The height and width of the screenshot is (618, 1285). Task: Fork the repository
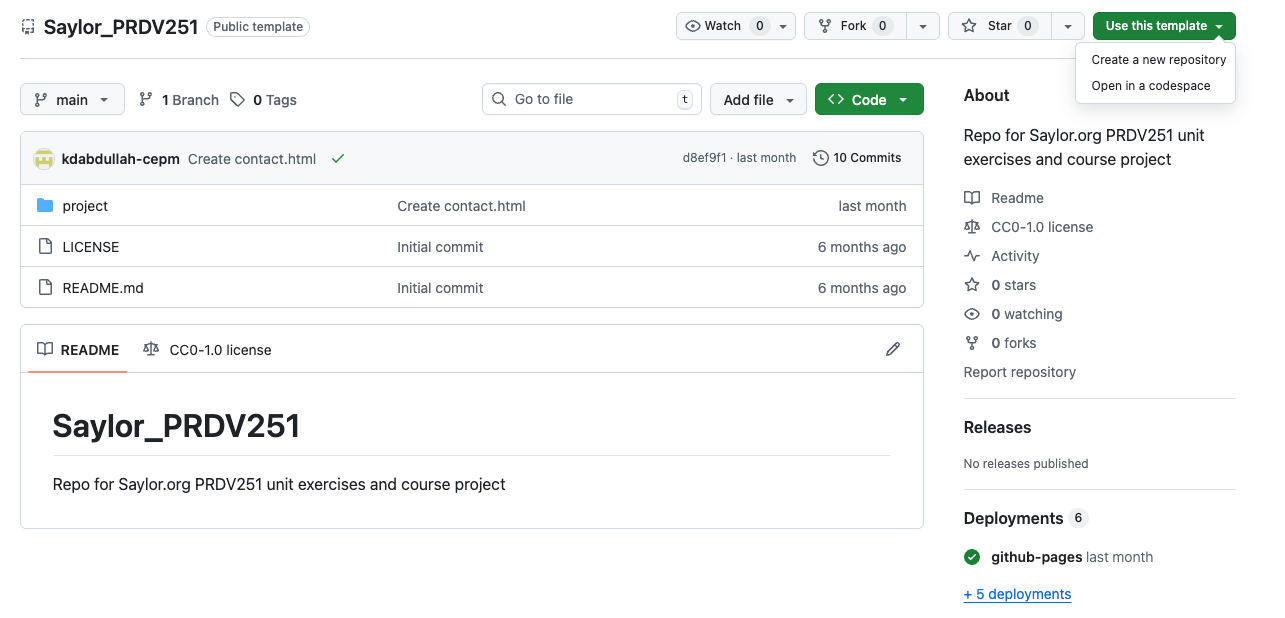click(855, 26)
